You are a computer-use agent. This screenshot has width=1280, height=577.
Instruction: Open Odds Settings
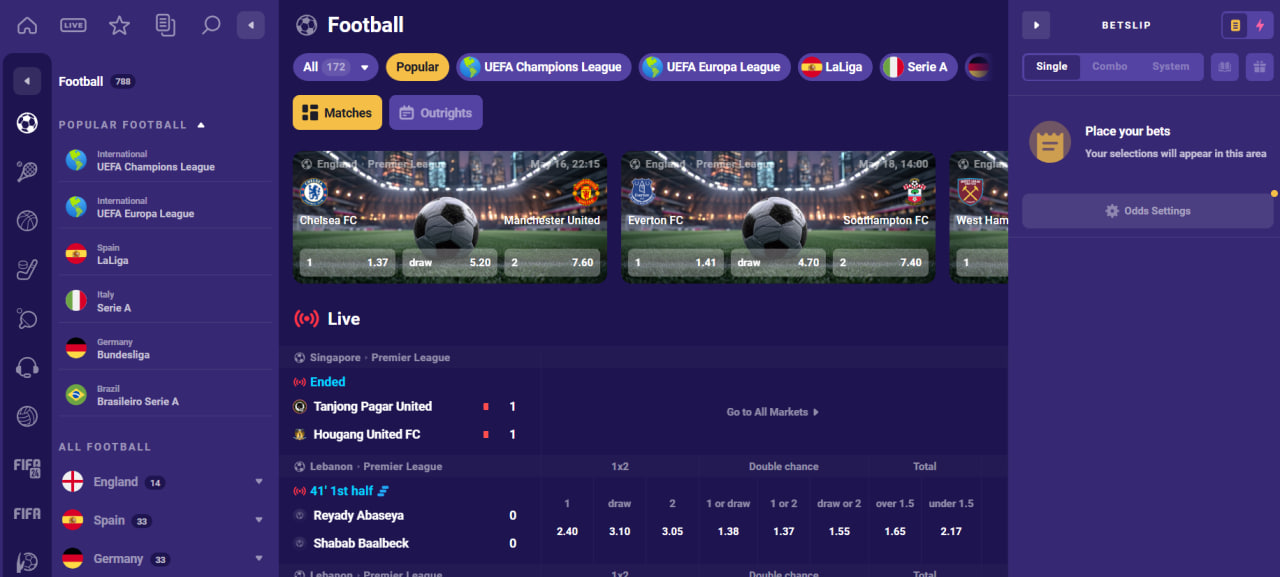1148,211
